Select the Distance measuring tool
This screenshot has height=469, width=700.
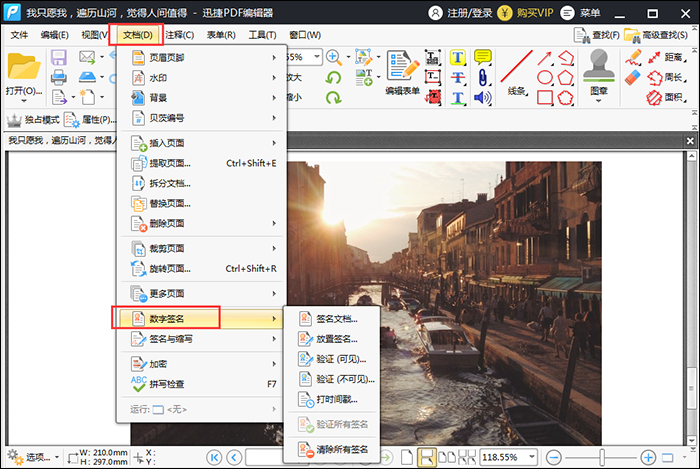(x=668, y=57)
